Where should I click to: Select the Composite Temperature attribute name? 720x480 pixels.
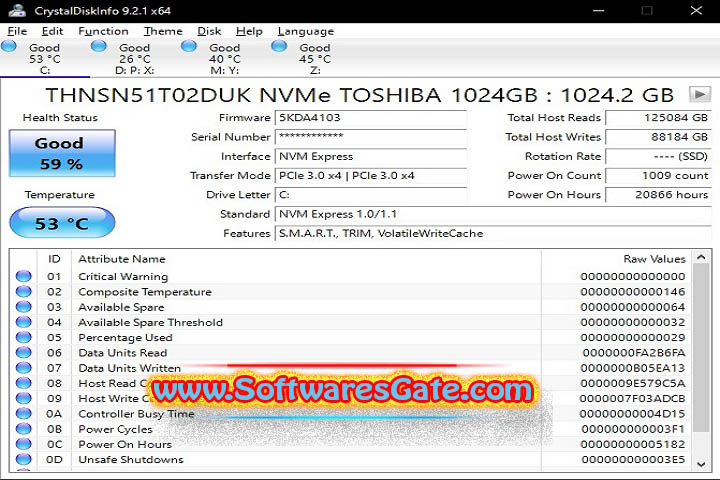[x=145, y=292]
